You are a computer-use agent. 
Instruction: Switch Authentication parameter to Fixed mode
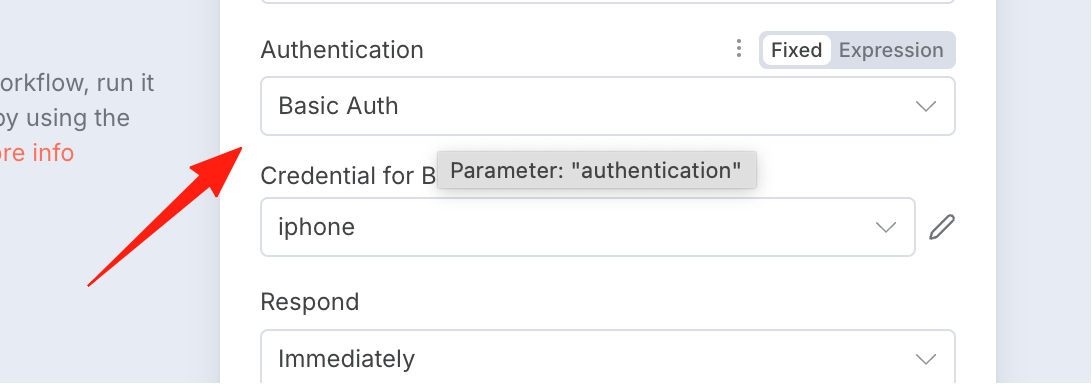point(797,50)
